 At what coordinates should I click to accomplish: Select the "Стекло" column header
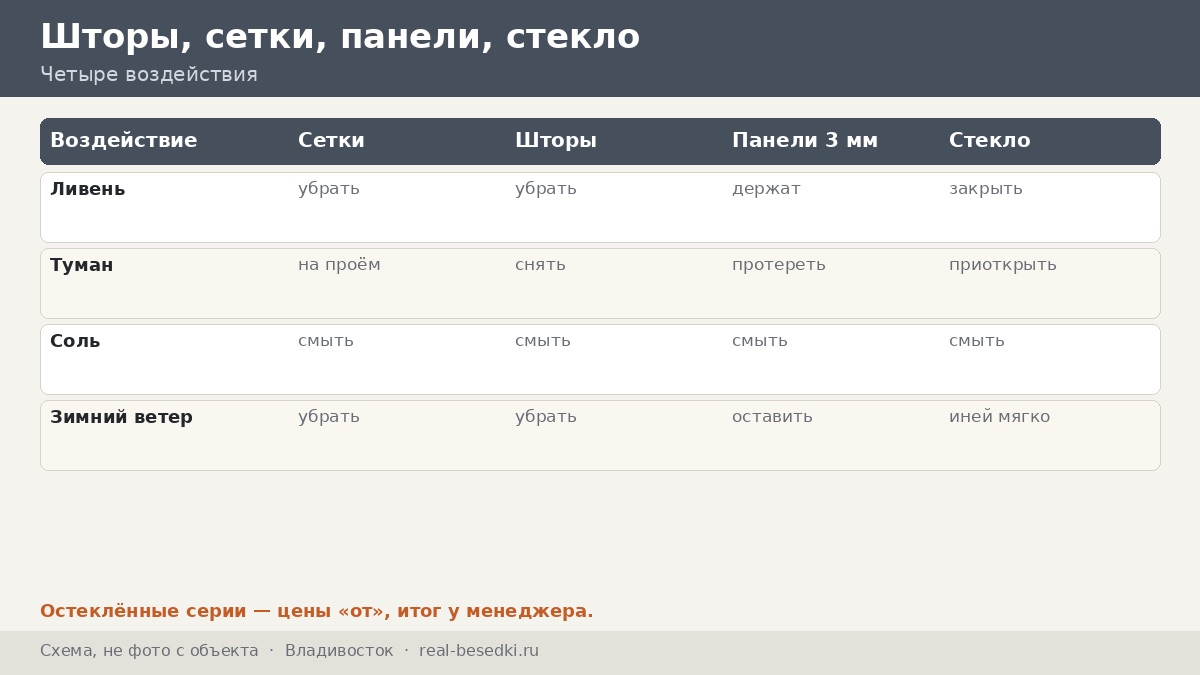(989, 141)
